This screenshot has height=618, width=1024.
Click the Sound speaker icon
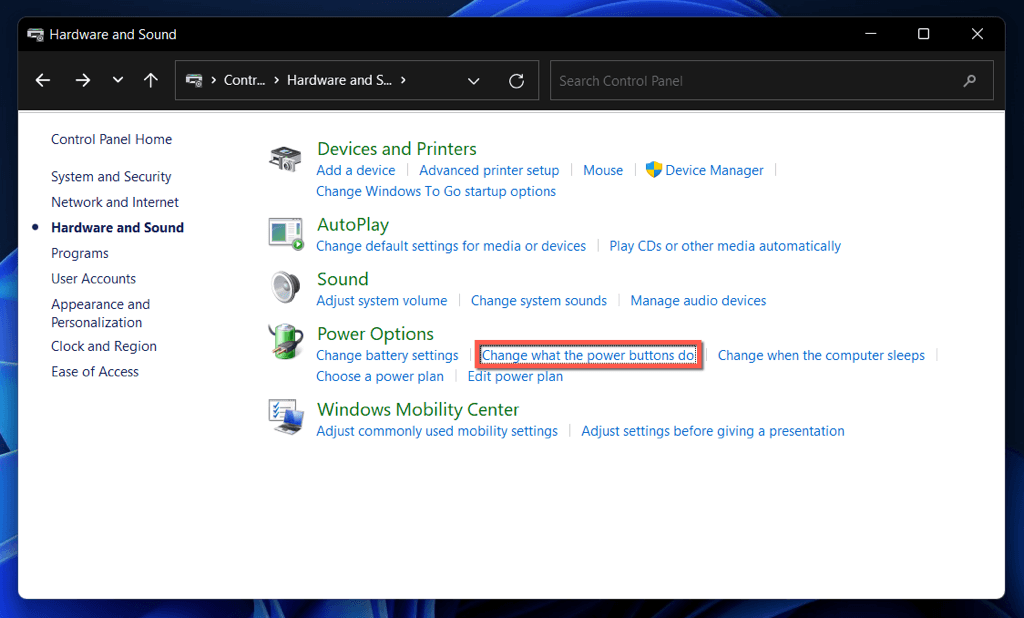(285, 288)
